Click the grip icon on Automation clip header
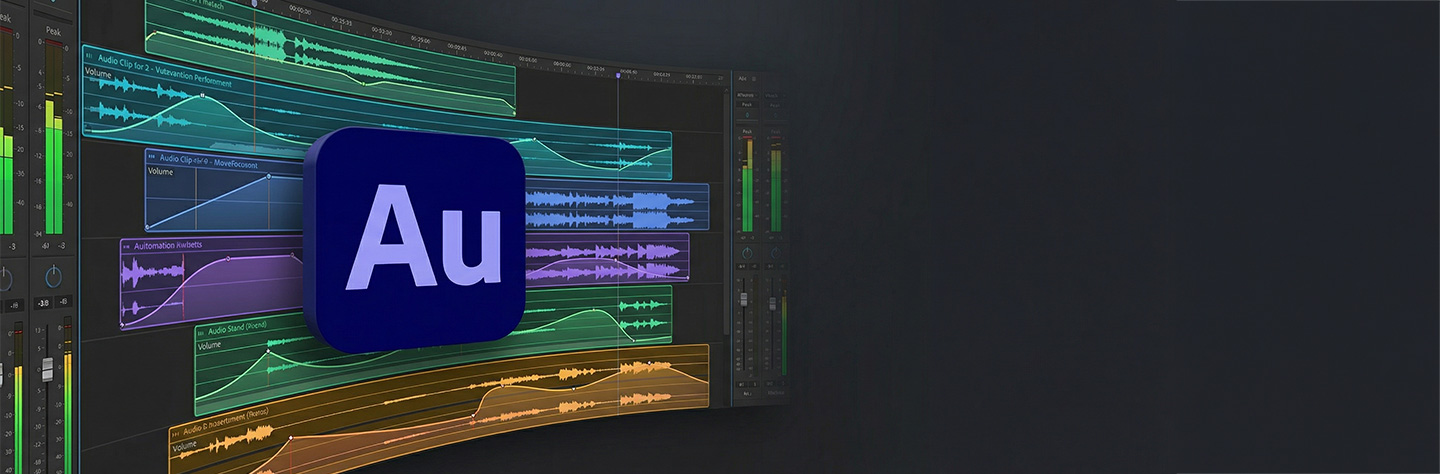 click(x=127, y=245)
